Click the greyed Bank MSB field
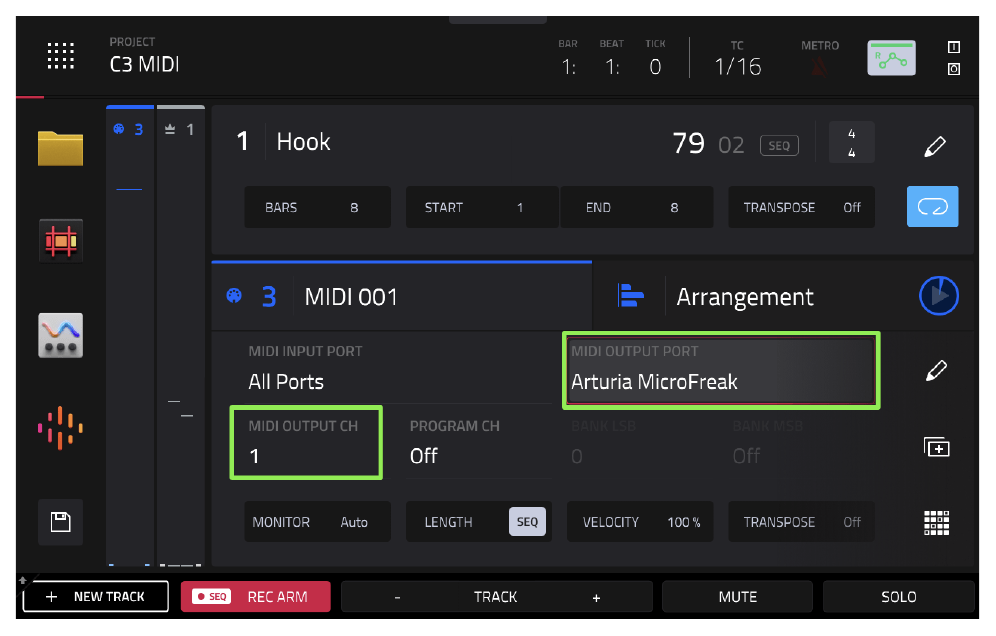 (x=801, y=442)
